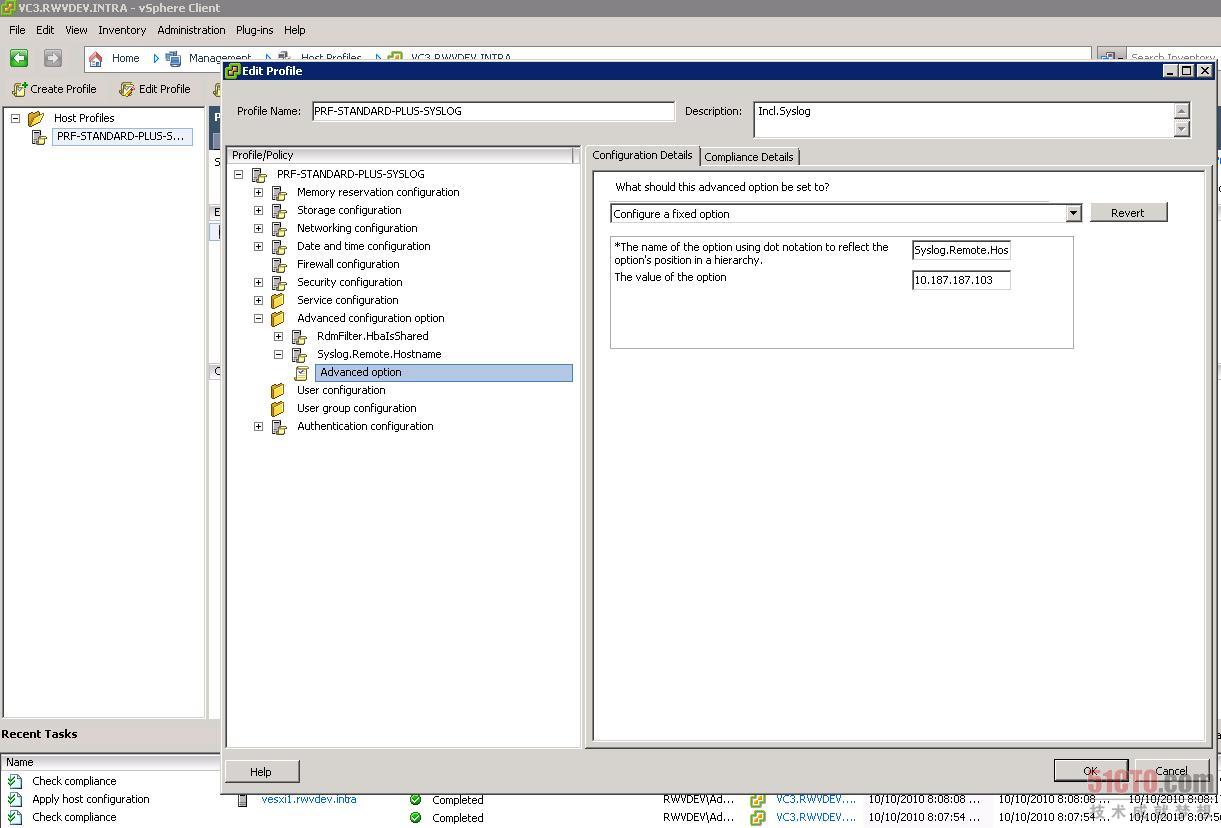Open the 'Configure a fixed option' dropdown

[1073, 213]
